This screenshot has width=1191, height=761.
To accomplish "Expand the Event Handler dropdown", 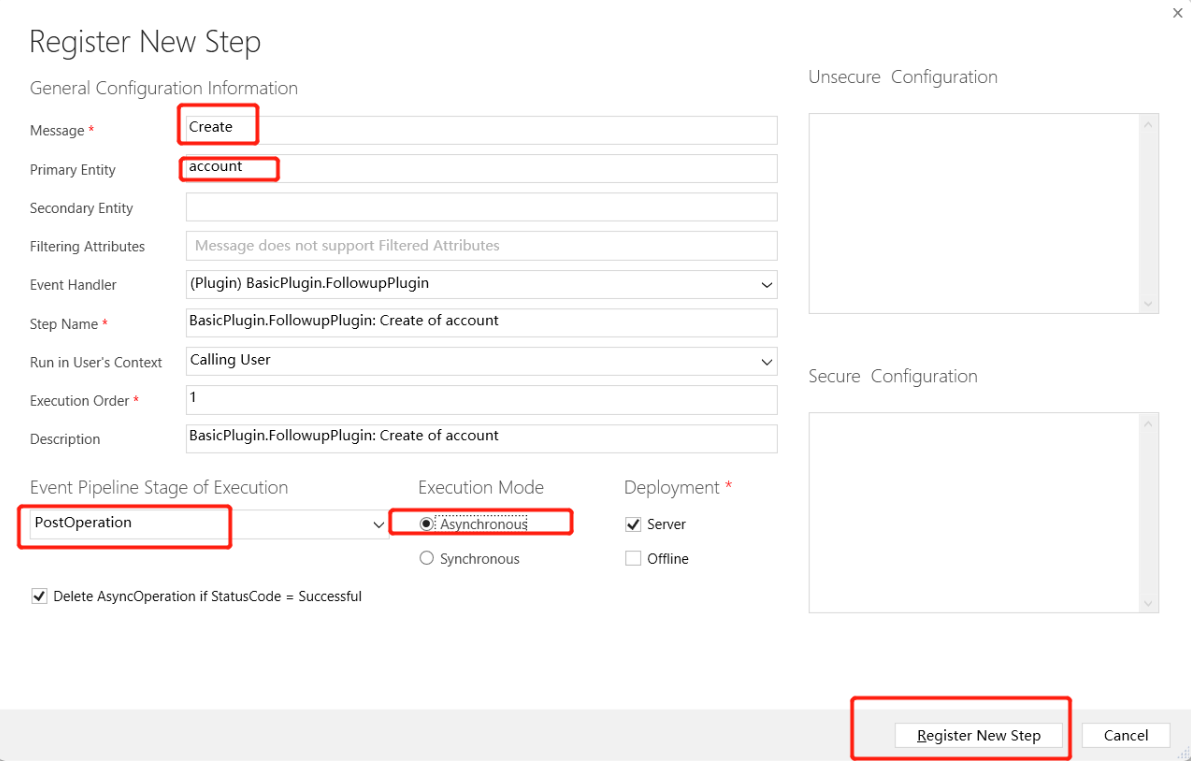I will click(766, 285).
